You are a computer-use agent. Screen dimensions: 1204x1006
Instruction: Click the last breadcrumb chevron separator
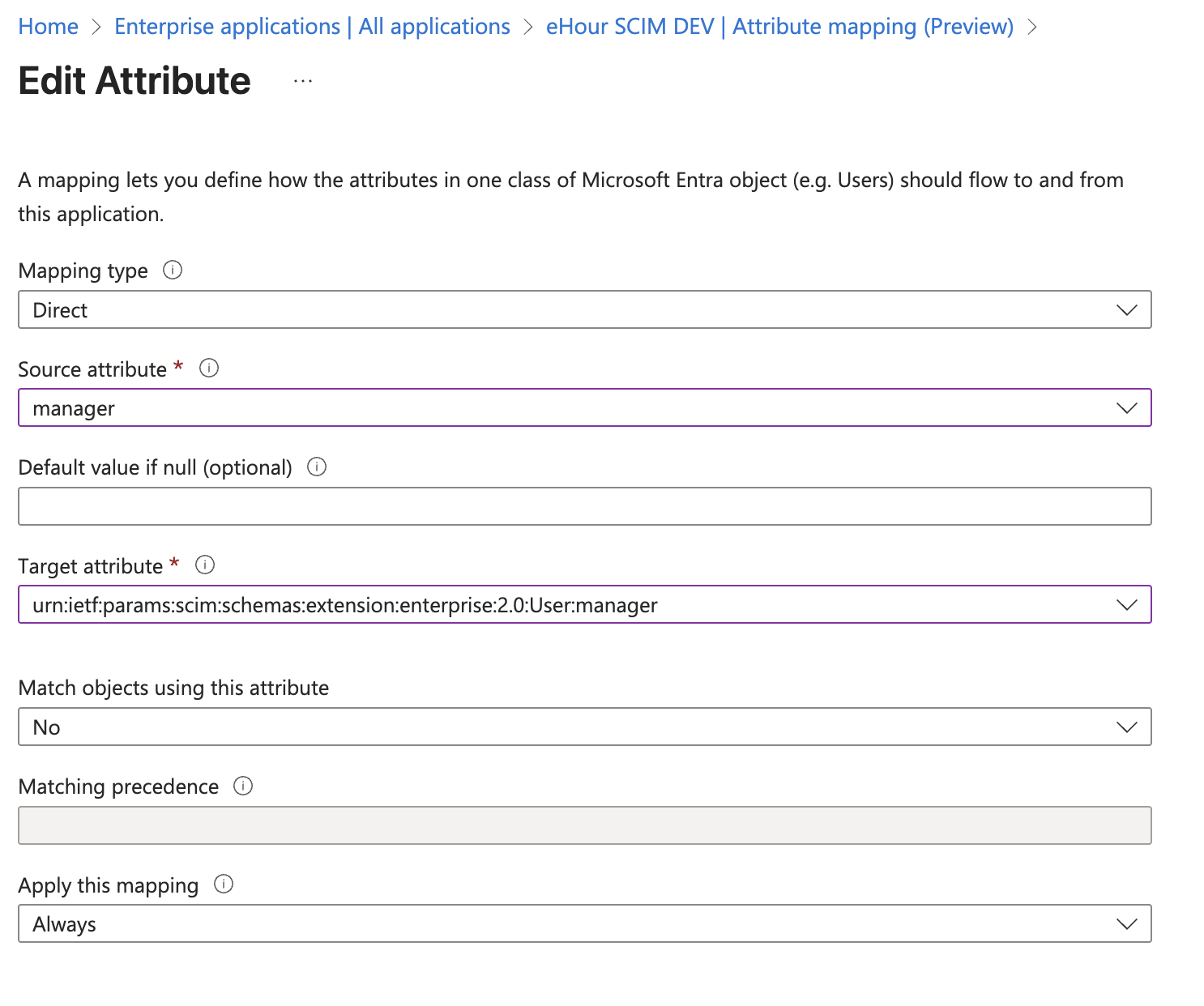1032,27
